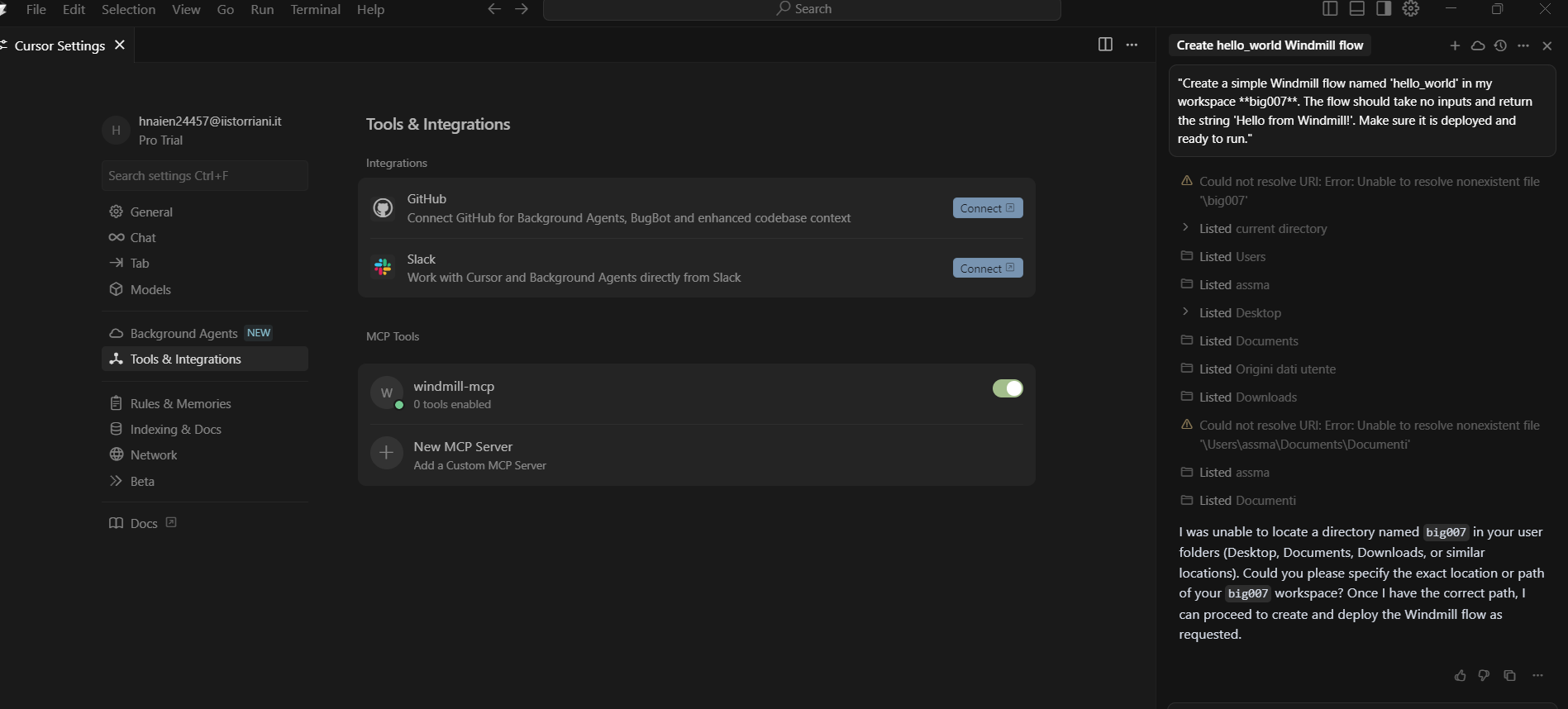Image resolution: width=1568 pixels, height=709 pixels.
Task: Give thumbs down to the response
Action: click(x=1485, y=675)
